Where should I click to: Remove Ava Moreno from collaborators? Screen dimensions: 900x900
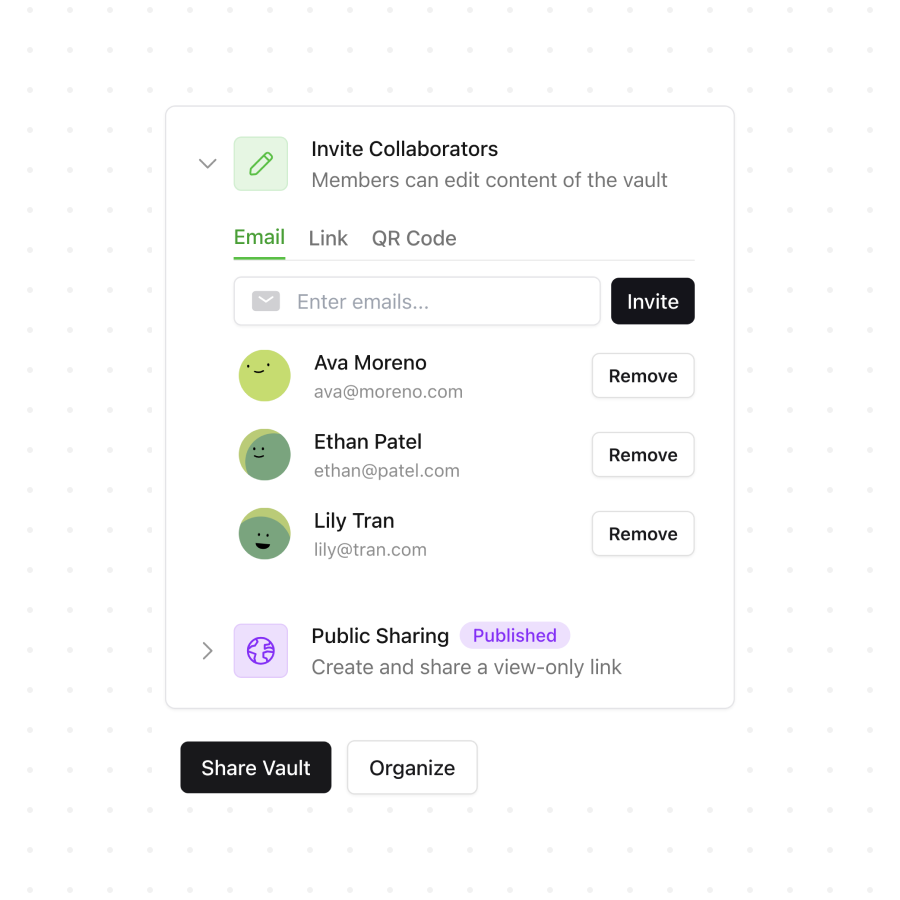tap(642, 375)
